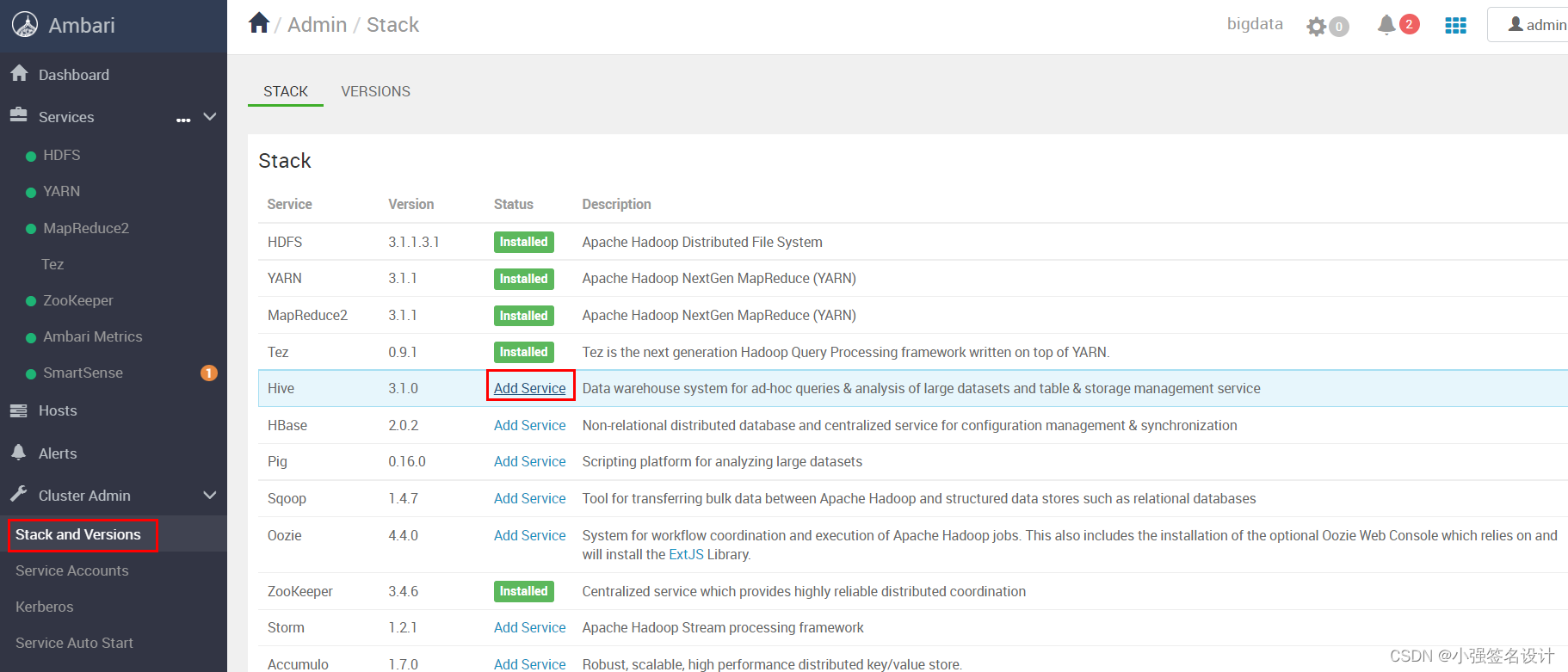The height and width of the screenshot is (672, 1568).
Task: Open Stack and Versions page
Action: tap(78, 534)
